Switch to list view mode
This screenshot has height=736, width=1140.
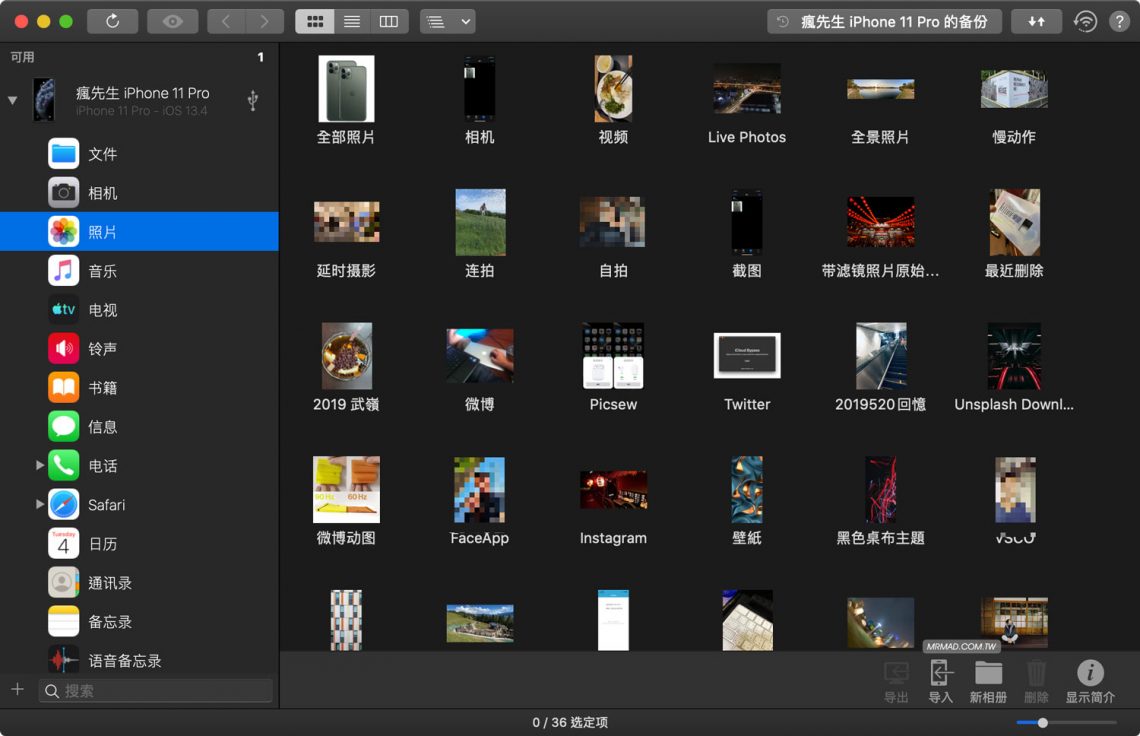point(351,20)
